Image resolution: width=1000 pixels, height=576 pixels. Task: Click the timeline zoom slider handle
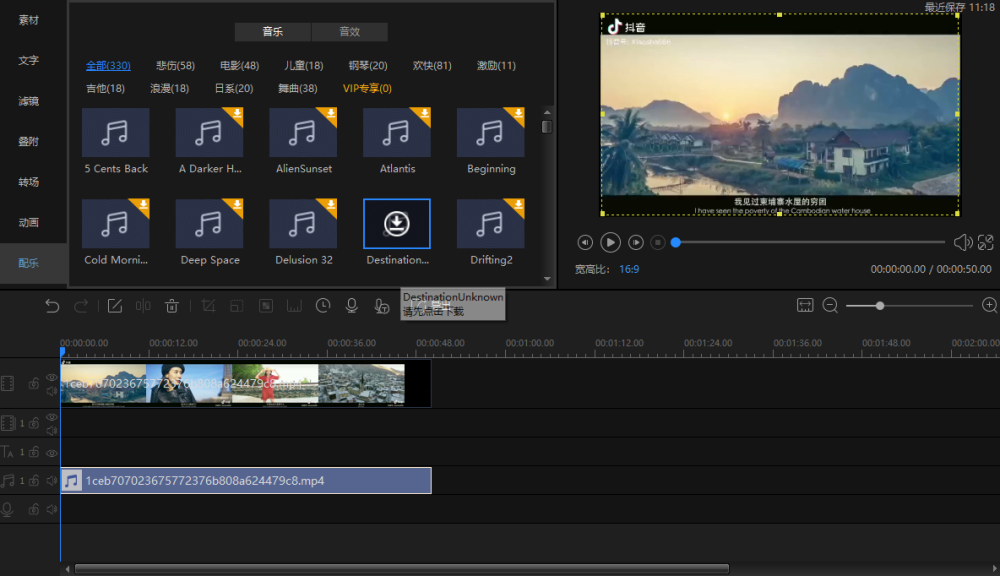[880, 305]
